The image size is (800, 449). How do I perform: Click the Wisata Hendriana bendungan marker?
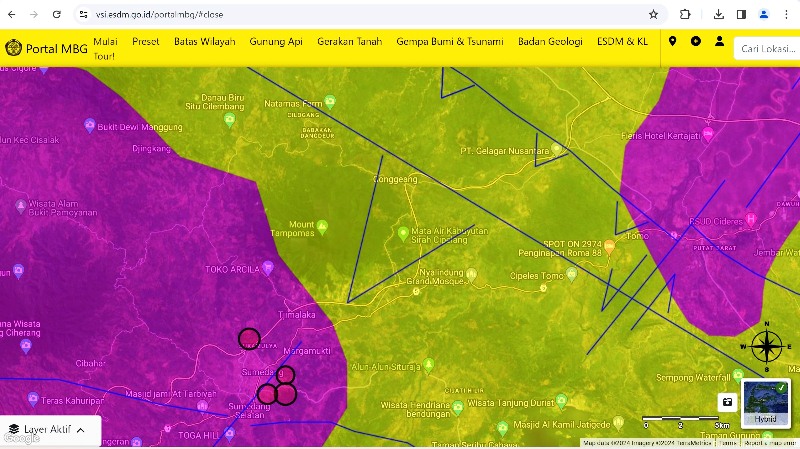pyautogui.click(x=458, y=407)
